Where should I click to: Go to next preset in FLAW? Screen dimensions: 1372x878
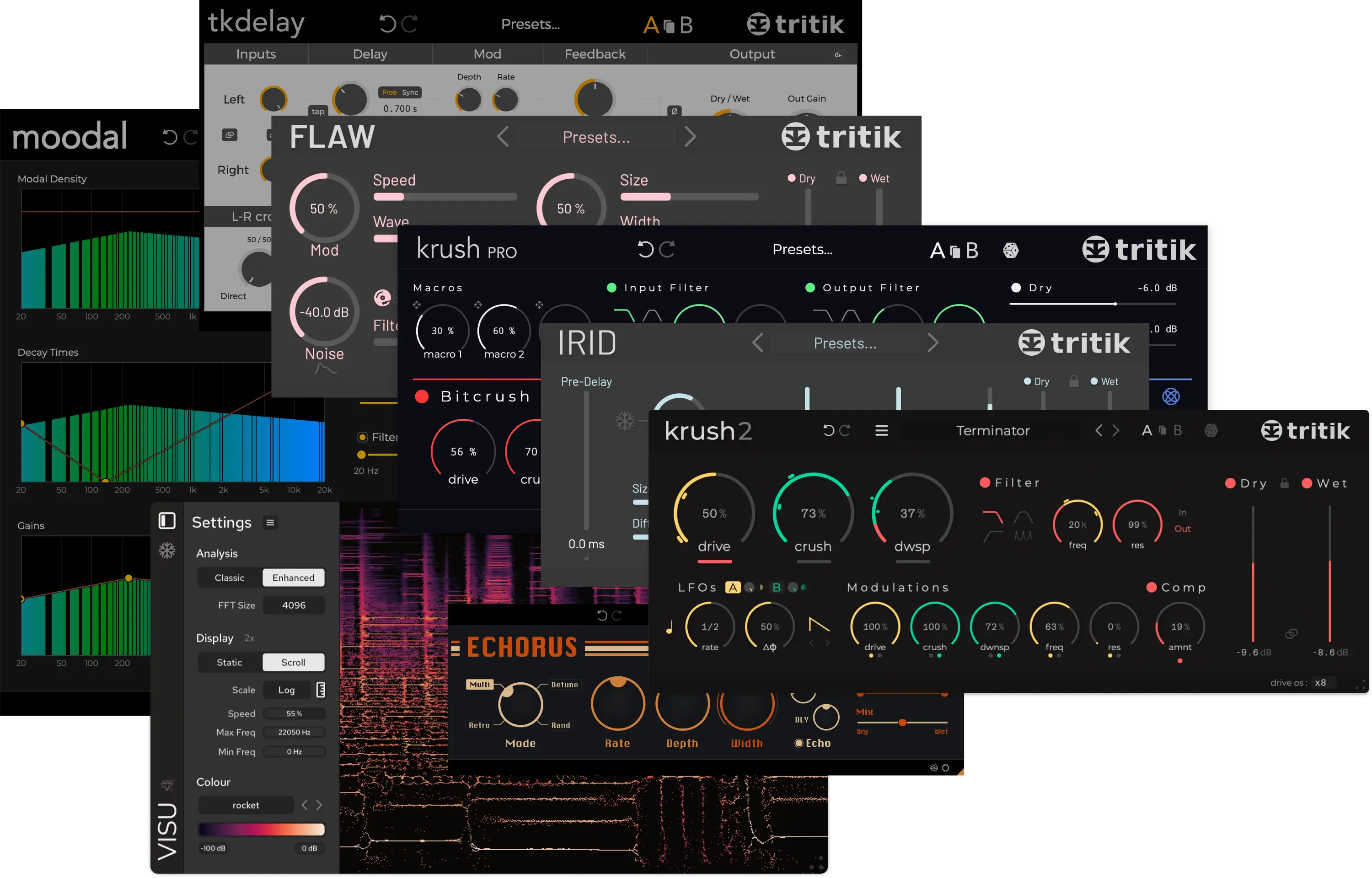(x=690, y=137)
